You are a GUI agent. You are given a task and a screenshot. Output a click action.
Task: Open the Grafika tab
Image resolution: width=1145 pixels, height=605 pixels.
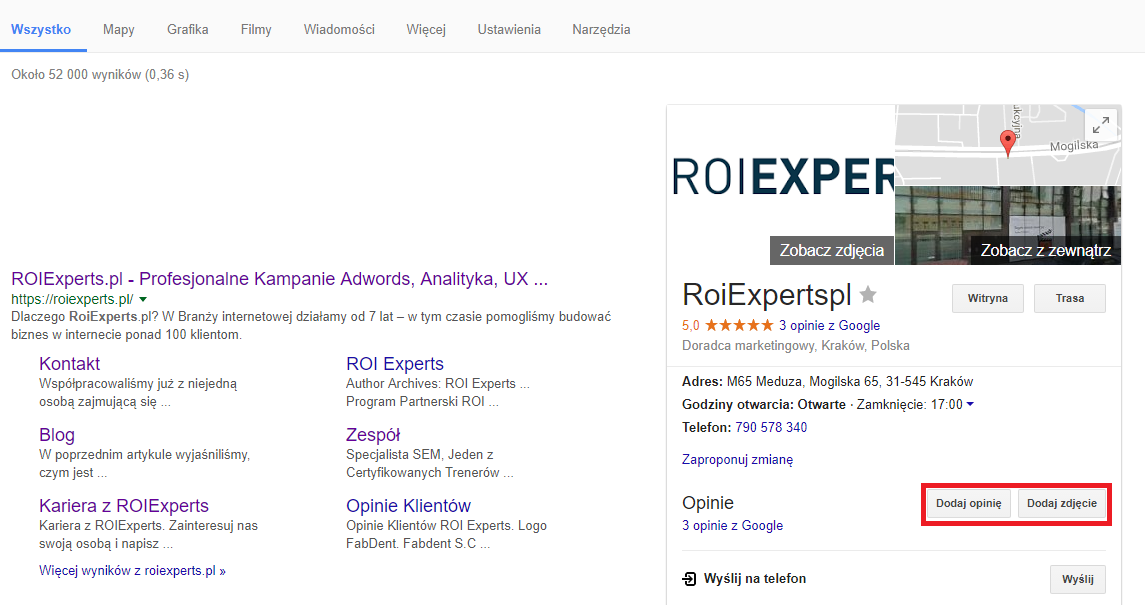tap(188, 29)
